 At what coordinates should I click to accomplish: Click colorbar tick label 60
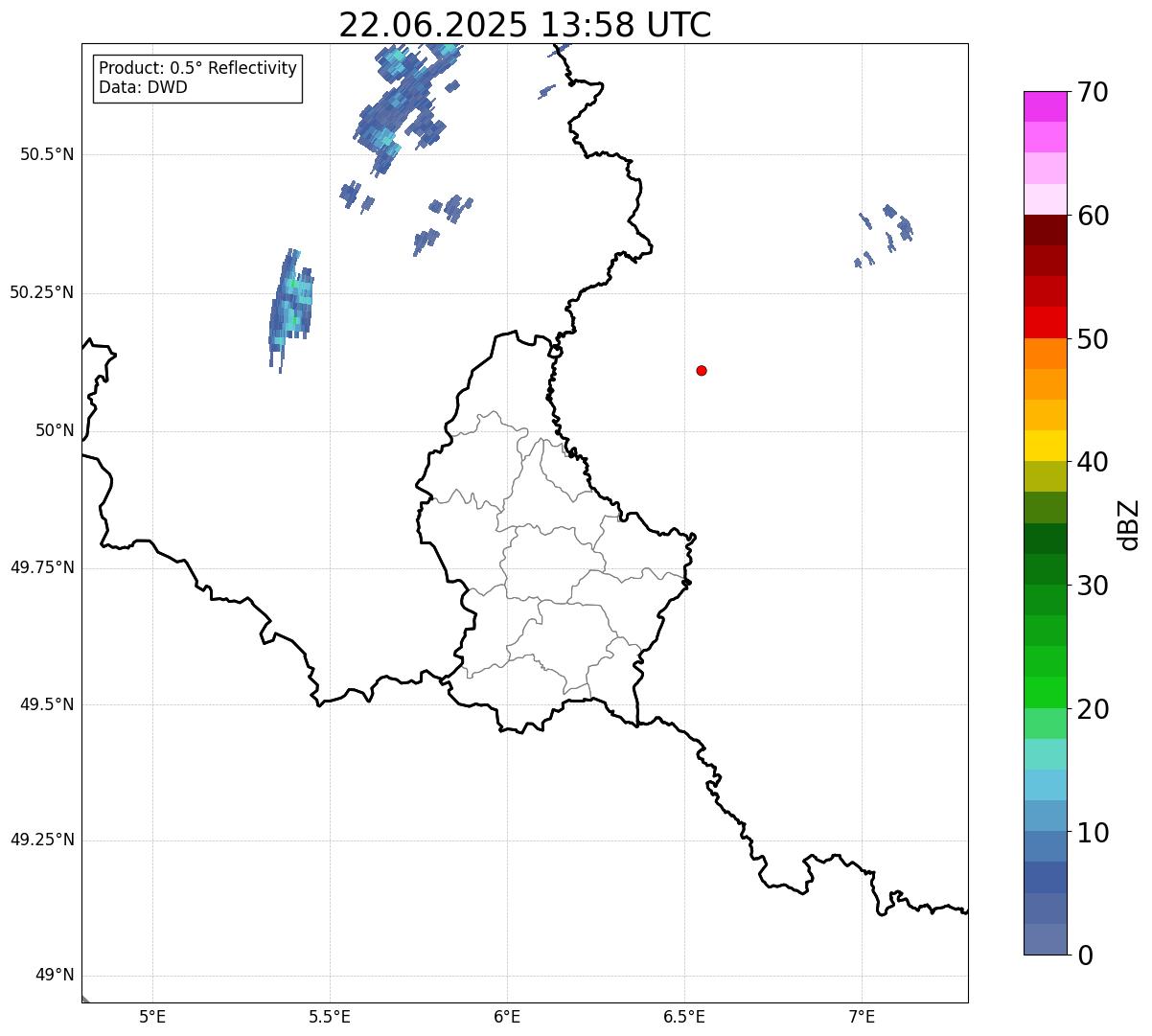click(x=1093, y=216)
